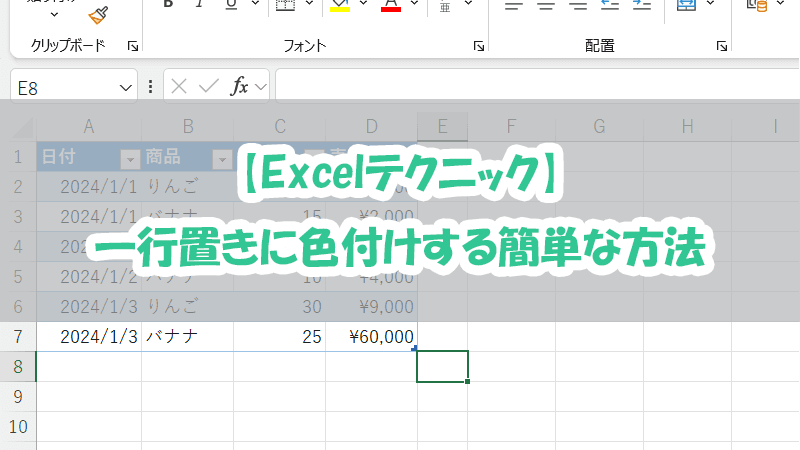Viewport: 800px width, 450px height.
Task: Click the Format Painter brush icon
Action: tap(98, 14)
